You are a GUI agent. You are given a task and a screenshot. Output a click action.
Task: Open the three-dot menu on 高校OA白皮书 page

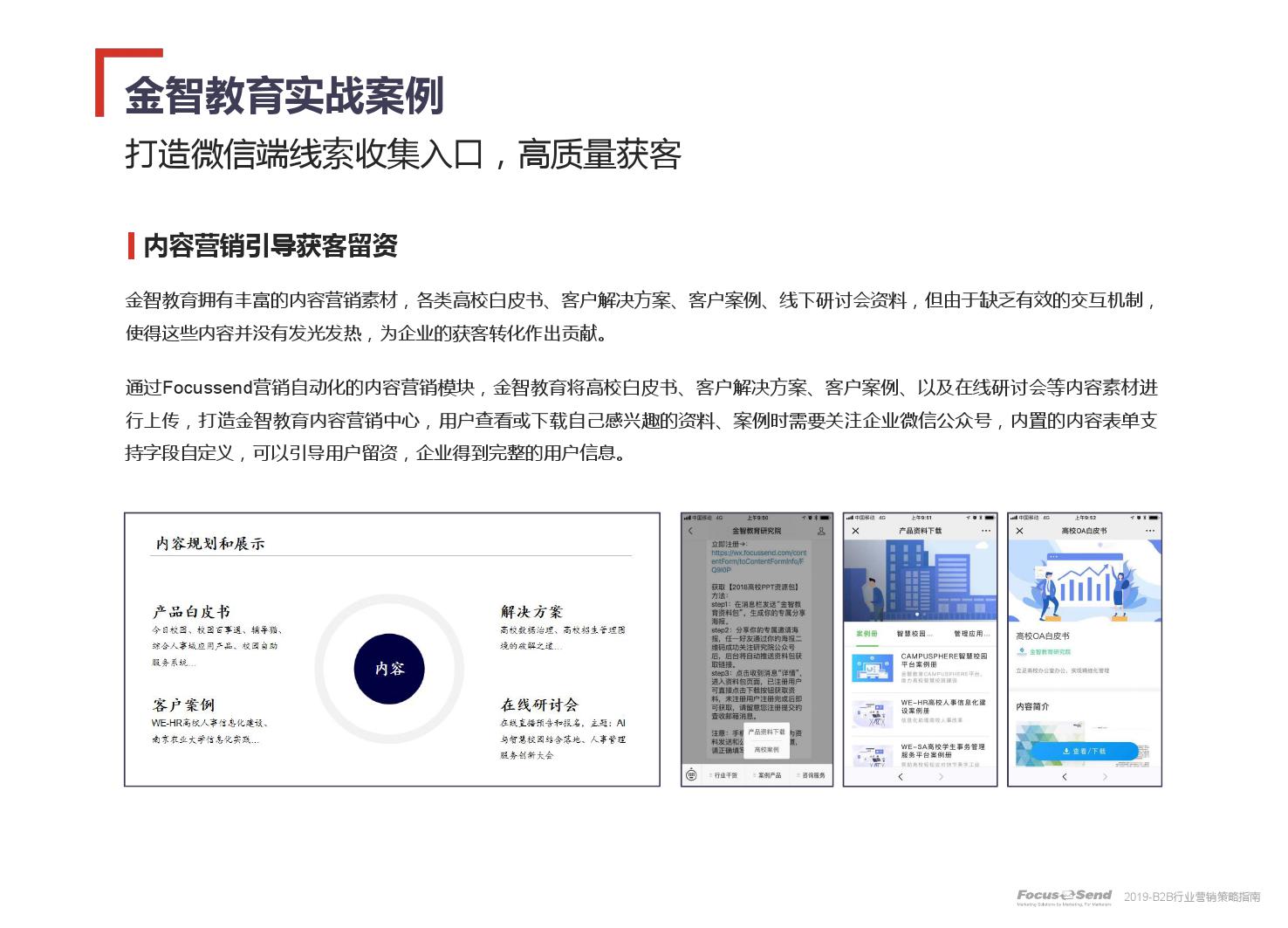point(1150,531)
